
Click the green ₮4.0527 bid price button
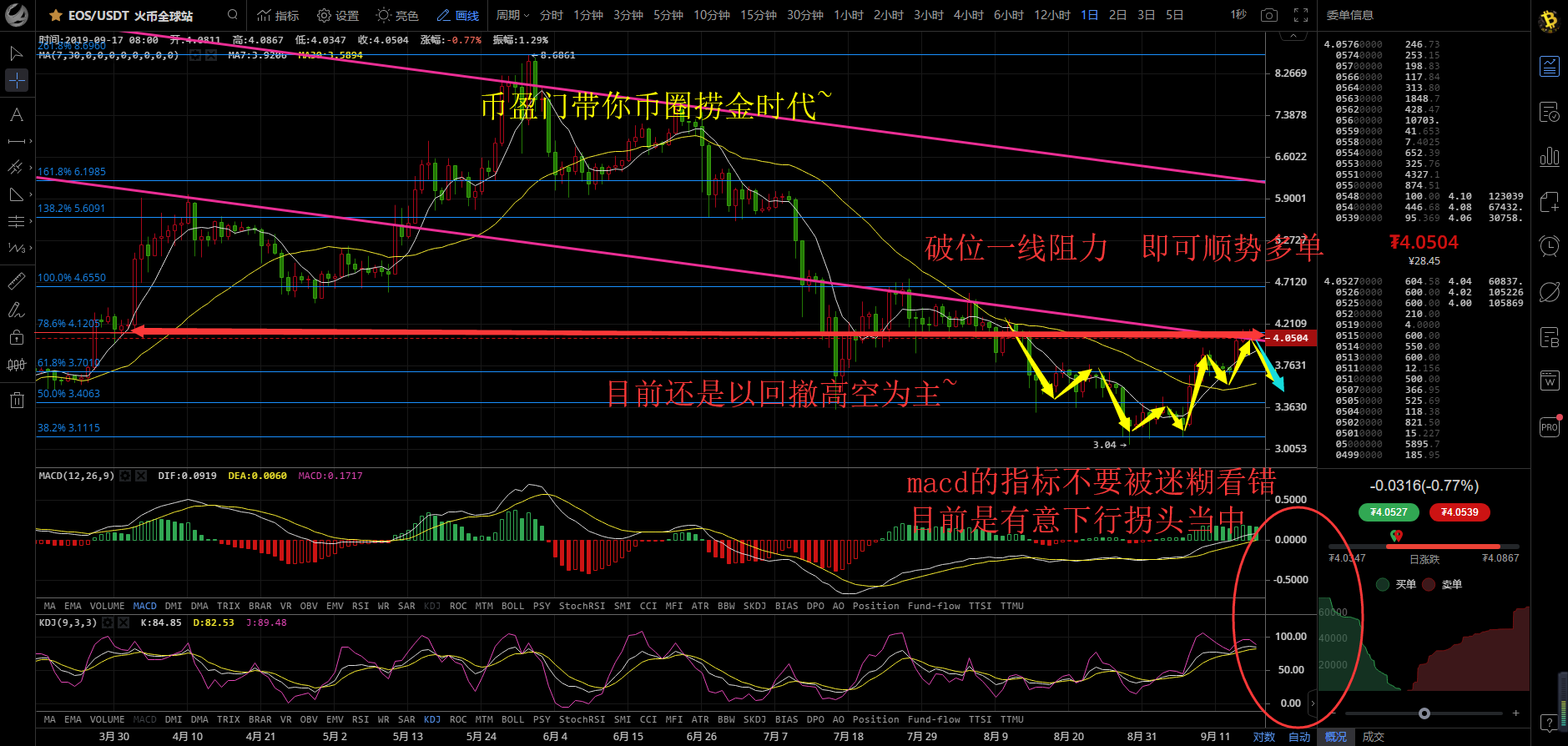coord(1389,512)
